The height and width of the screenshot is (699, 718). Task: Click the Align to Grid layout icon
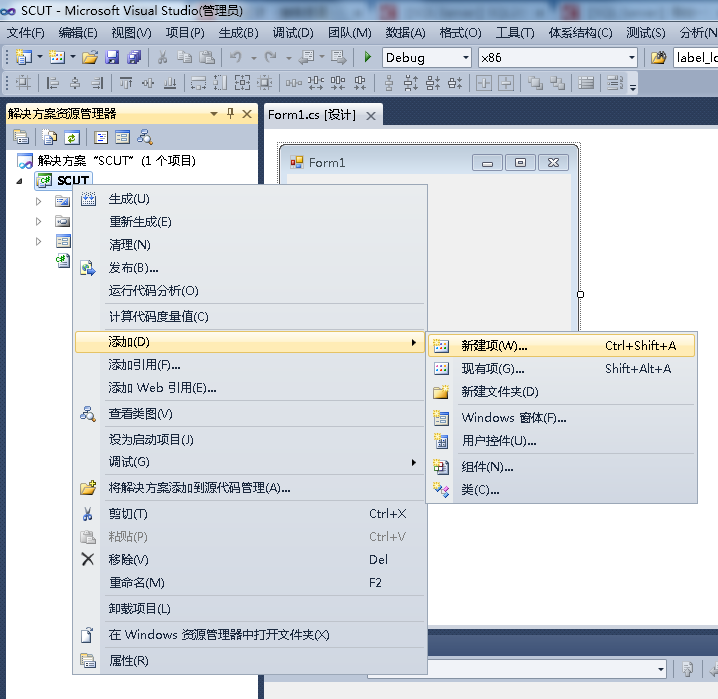[x=23, y=83]
